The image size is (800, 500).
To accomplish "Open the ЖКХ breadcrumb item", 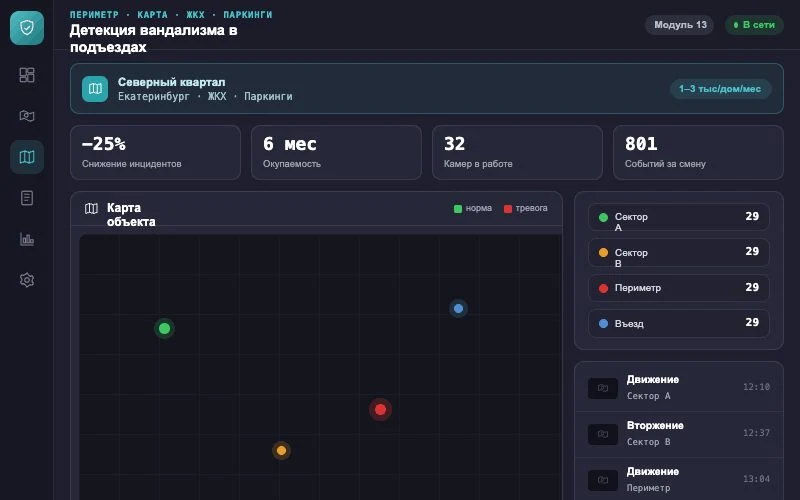I will (195, 15).
